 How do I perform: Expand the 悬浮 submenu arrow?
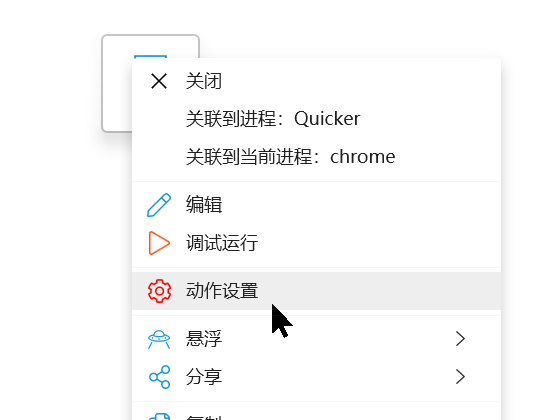click(x=460, y=339)
